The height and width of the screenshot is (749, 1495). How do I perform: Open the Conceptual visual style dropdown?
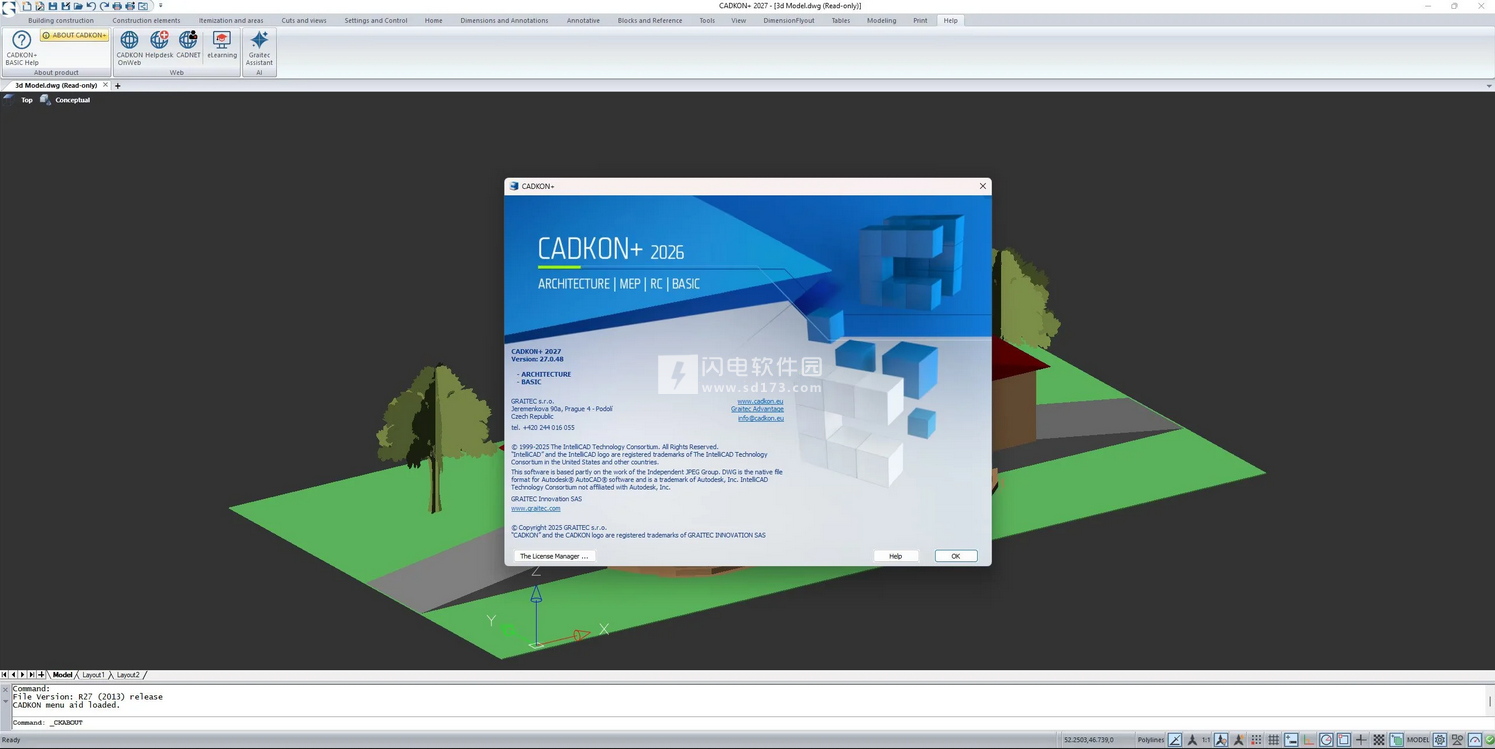pos(72,100)
